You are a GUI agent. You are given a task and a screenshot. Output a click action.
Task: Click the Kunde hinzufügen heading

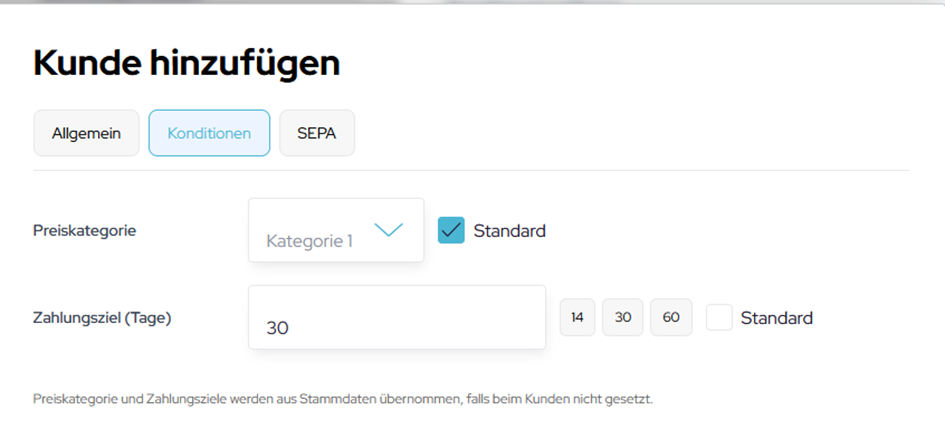(x=187, y=63)
